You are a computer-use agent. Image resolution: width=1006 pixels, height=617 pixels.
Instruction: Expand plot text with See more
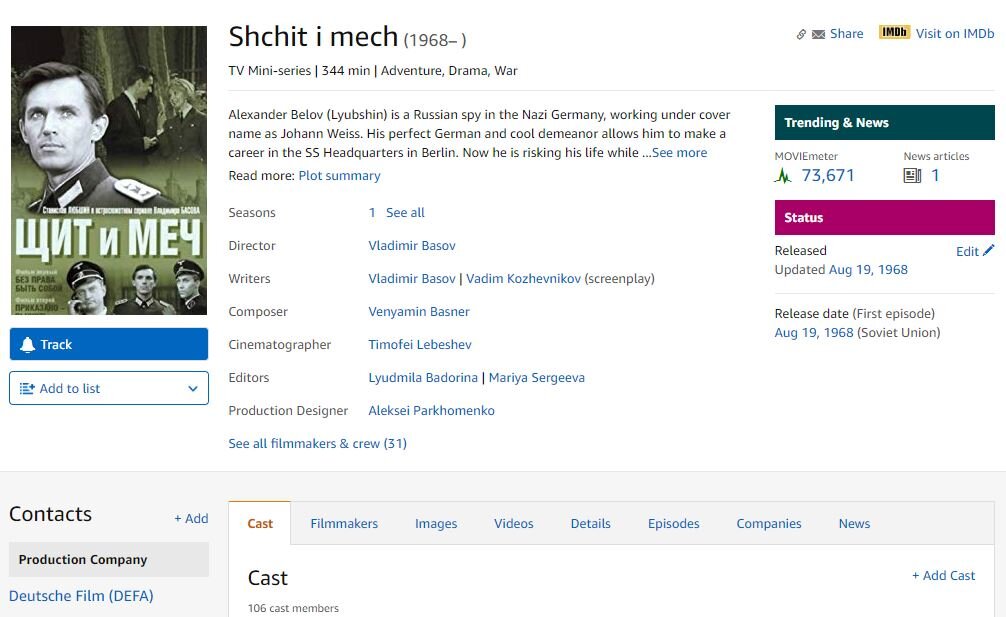679,153
